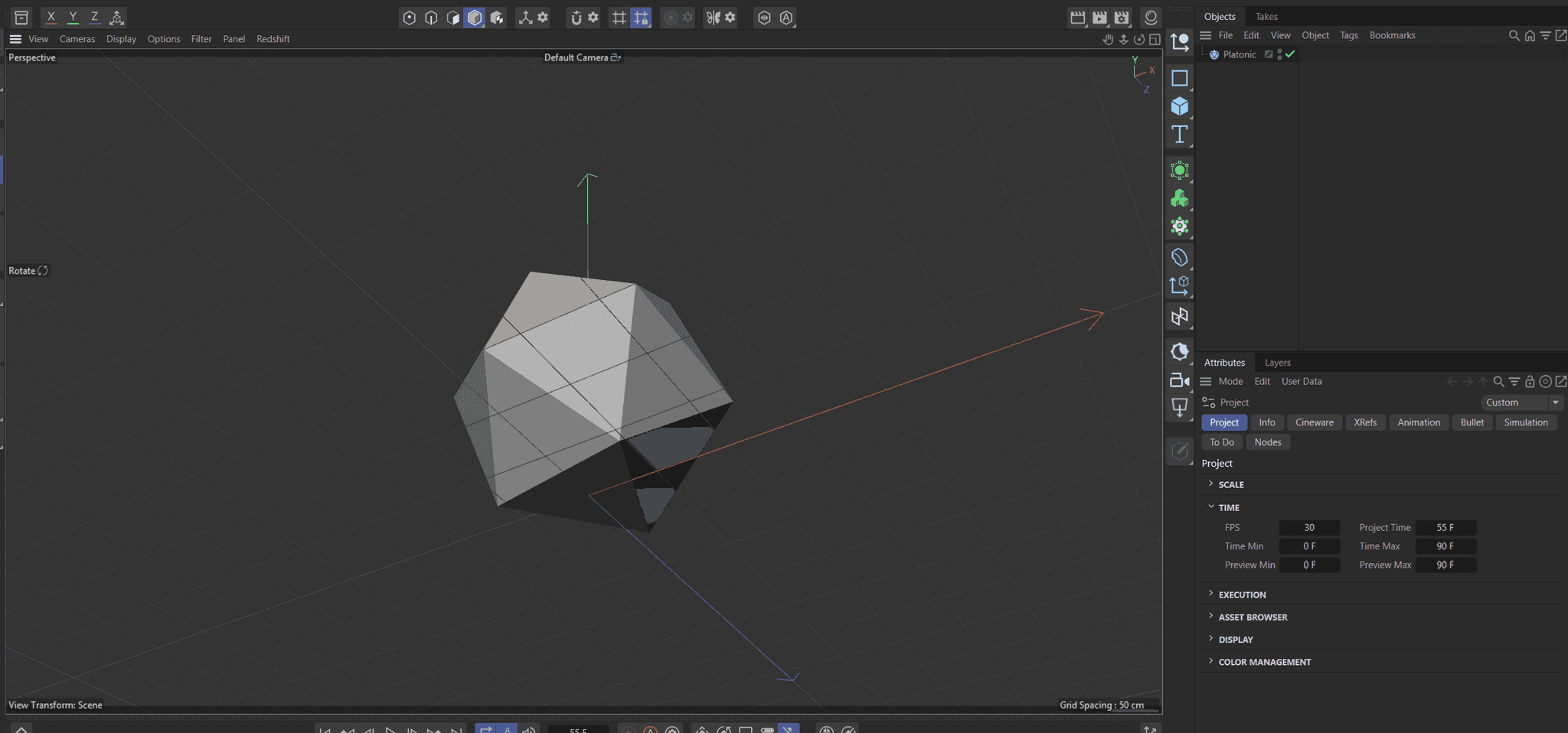Open the Camera object icon
The image size is (1568, 733).
click(x=1179, y=380)
